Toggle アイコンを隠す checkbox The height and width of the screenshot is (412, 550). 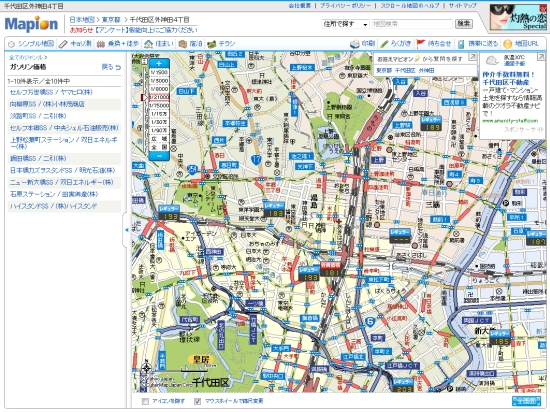pos(145,401)
